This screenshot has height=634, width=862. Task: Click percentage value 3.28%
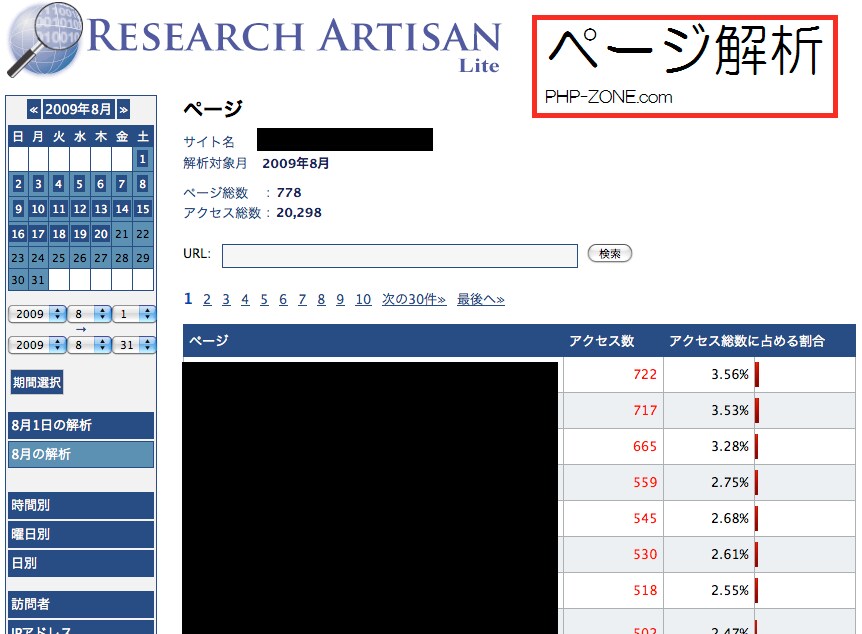(730, 446)
